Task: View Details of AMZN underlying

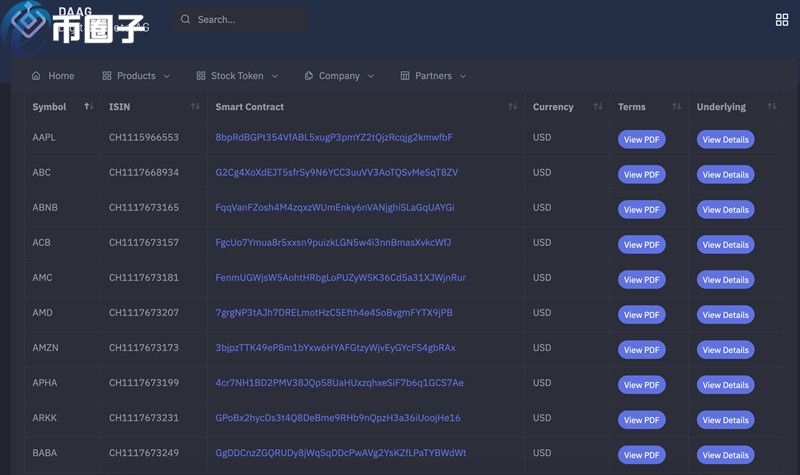Action: (725, 350)
